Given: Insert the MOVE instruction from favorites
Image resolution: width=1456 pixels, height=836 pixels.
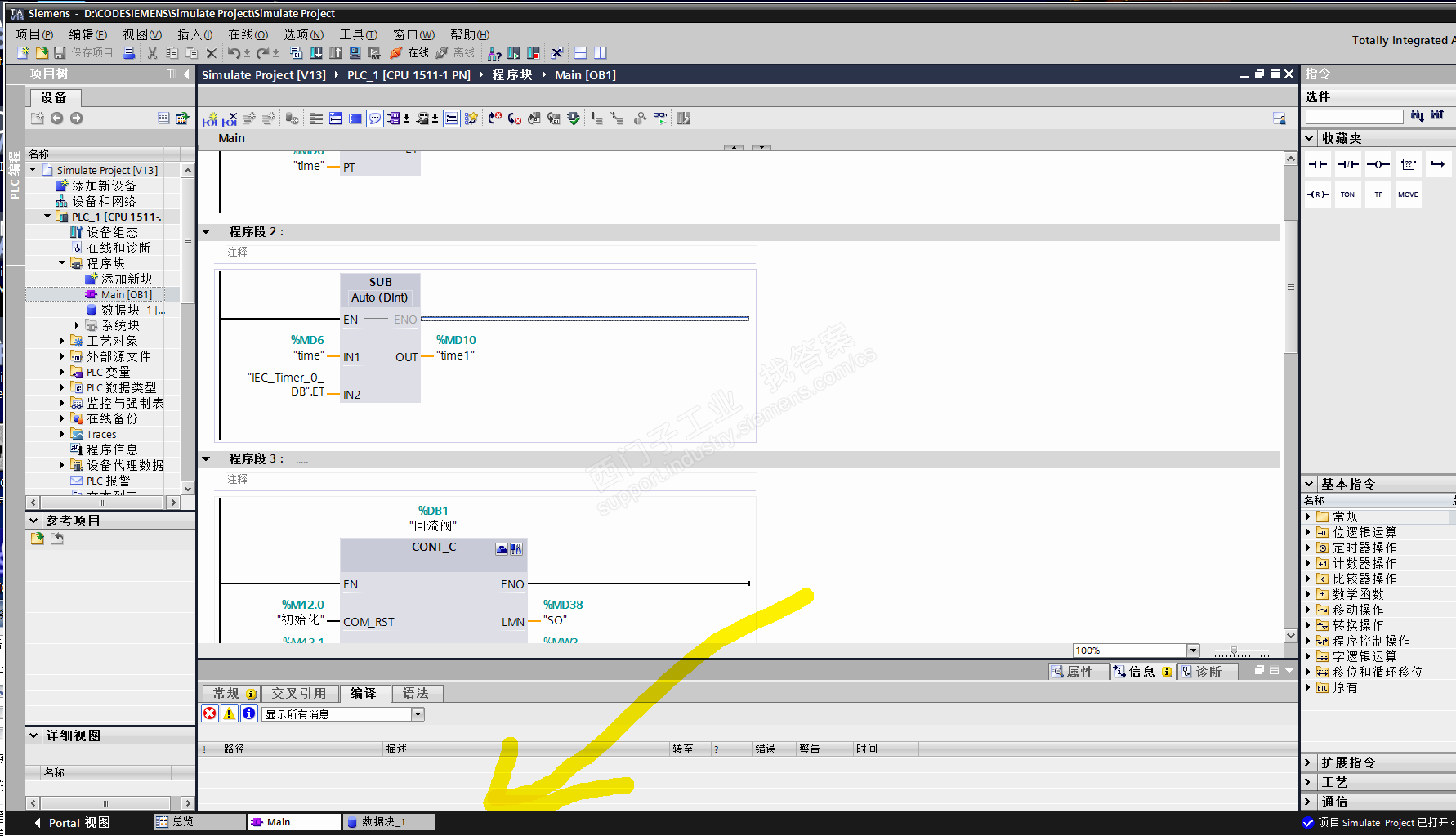Looking at the screenshot, I should pos(1409,194).
